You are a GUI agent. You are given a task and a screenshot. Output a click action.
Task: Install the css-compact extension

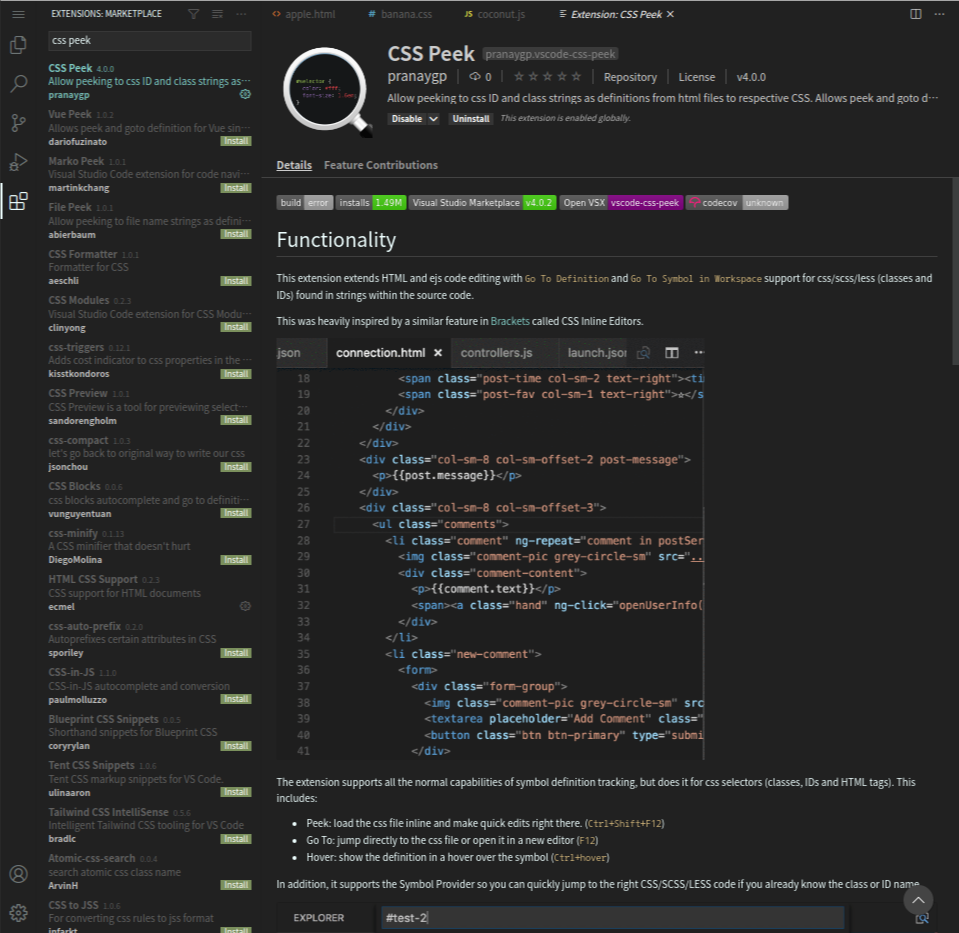235,467
